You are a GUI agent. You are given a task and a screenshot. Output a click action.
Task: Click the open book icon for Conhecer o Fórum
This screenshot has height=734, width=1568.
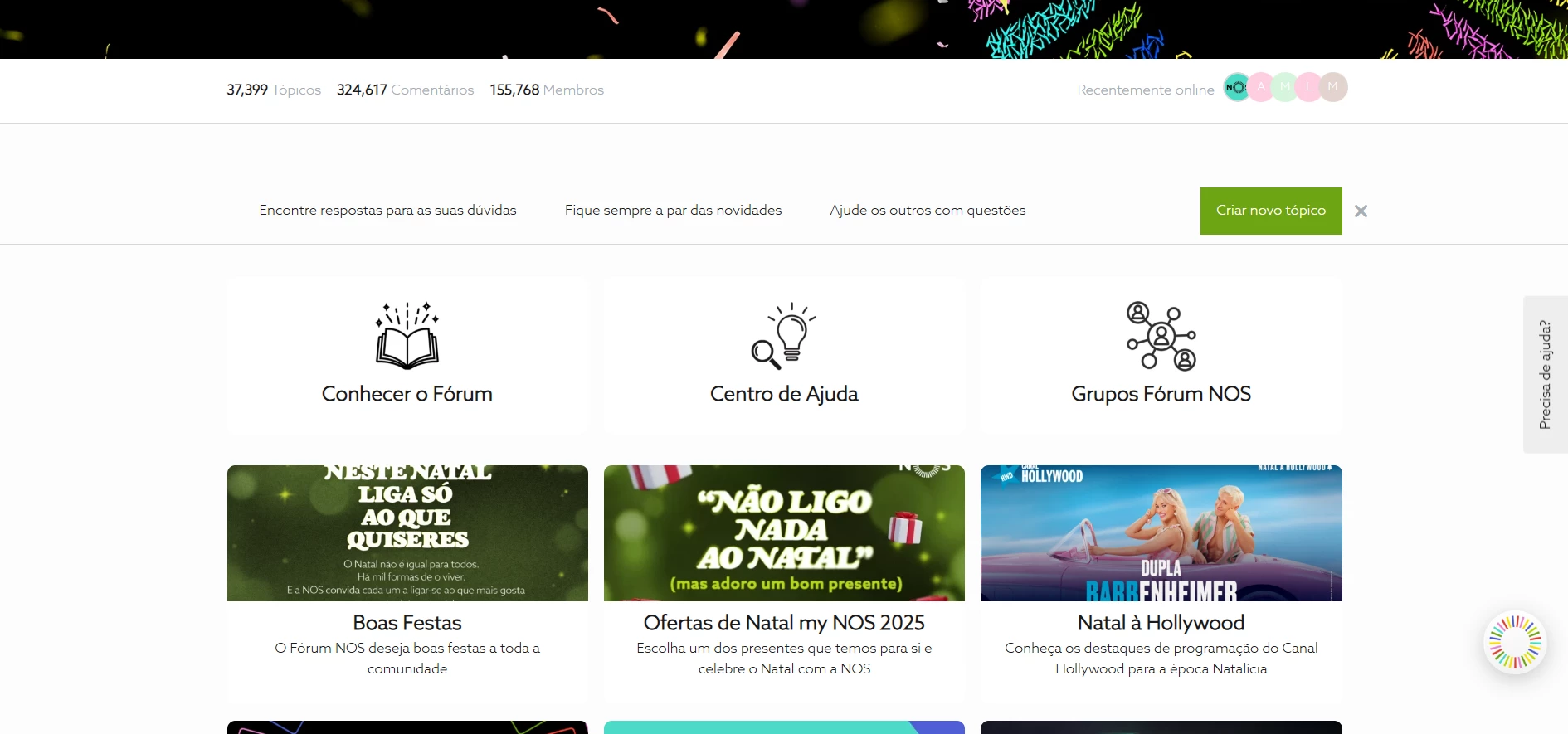[407, 336]
